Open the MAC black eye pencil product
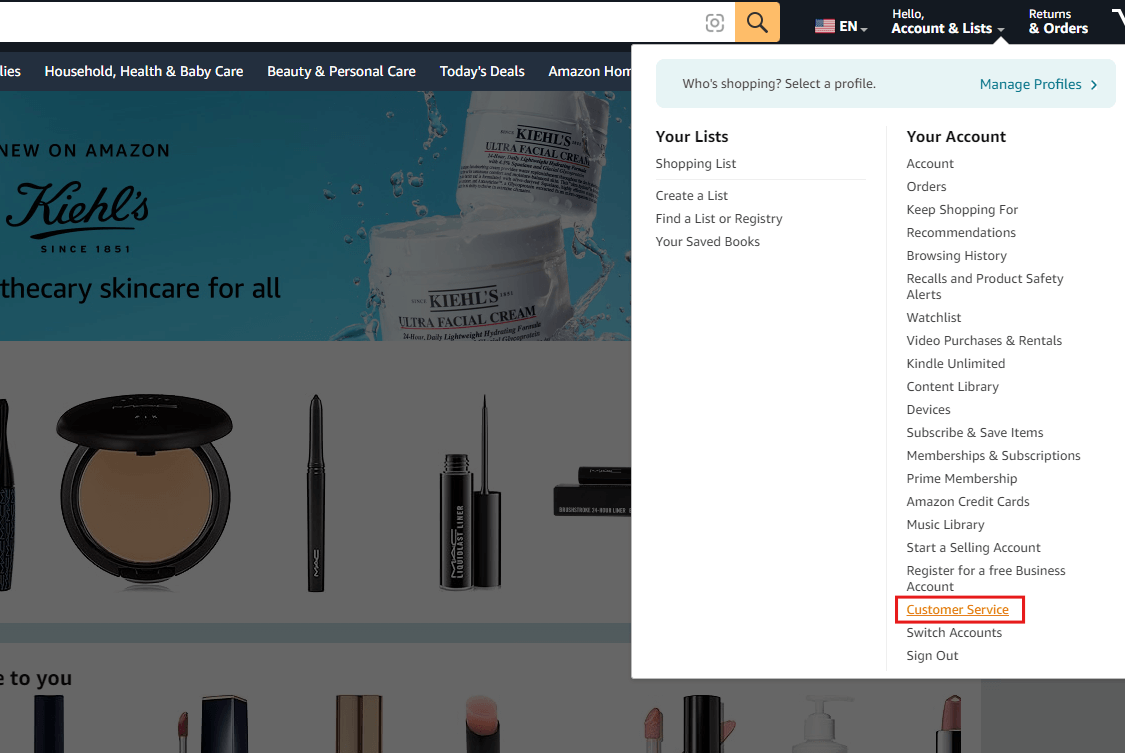The width and height of the screenshot is (1125, 753). (316, 493)
